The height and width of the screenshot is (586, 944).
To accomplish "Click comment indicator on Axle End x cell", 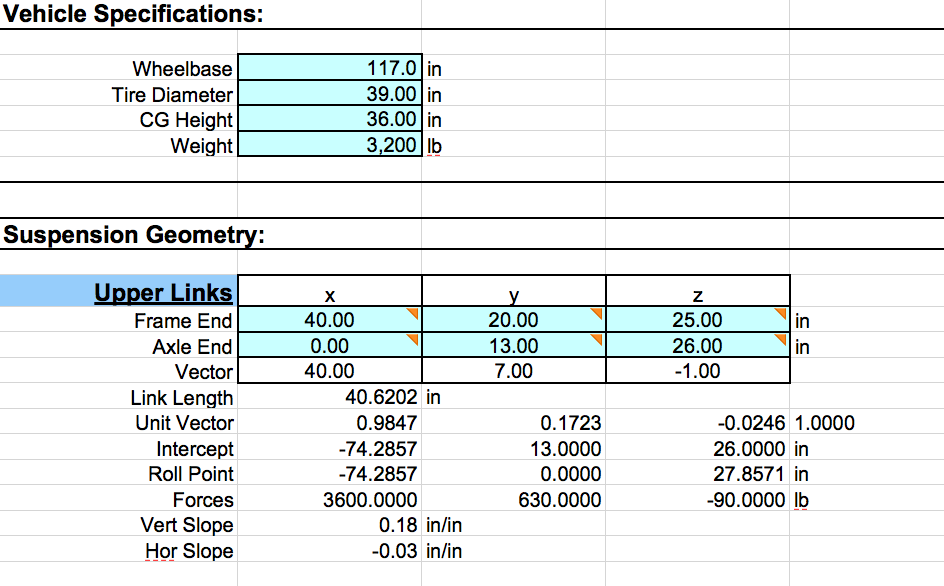I will tap(414, 338).
